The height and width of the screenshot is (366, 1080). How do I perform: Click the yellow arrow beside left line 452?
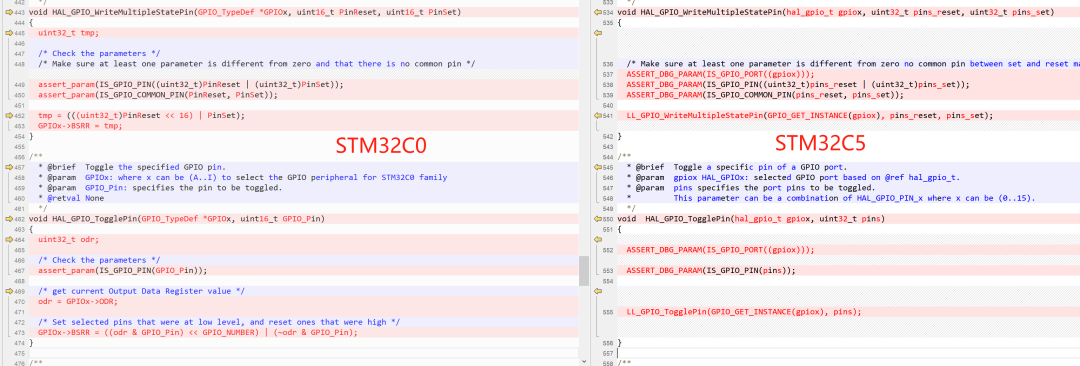pos(8,116)
